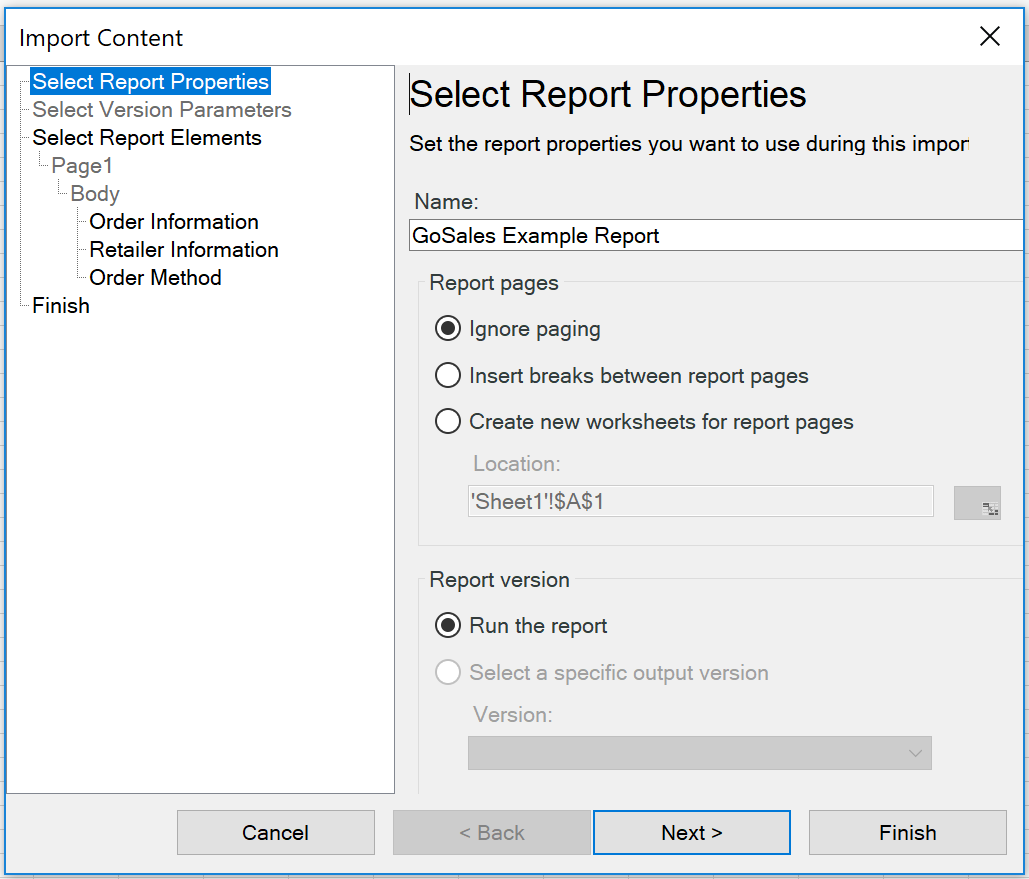
Task: Open Select Version Parameters in the tree
Action: [162, 110]
